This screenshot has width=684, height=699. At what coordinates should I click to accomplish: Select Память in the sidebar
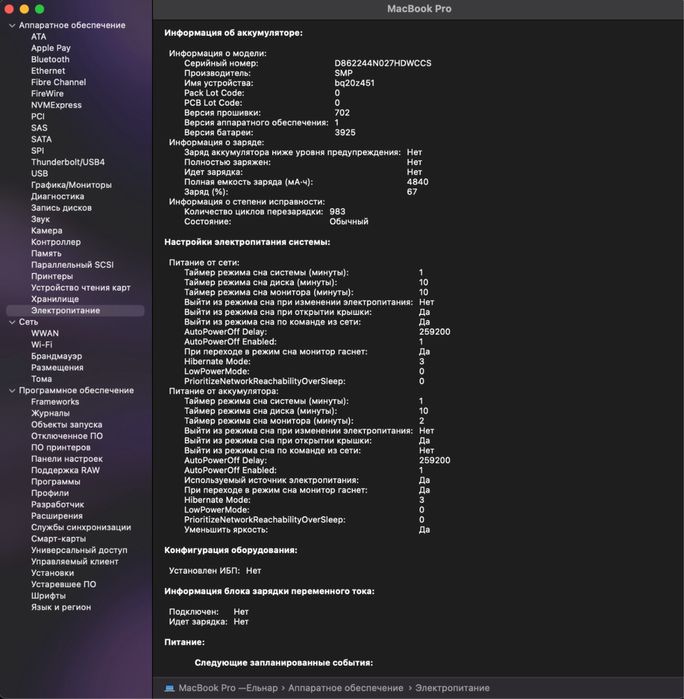[x=46, y=254]
